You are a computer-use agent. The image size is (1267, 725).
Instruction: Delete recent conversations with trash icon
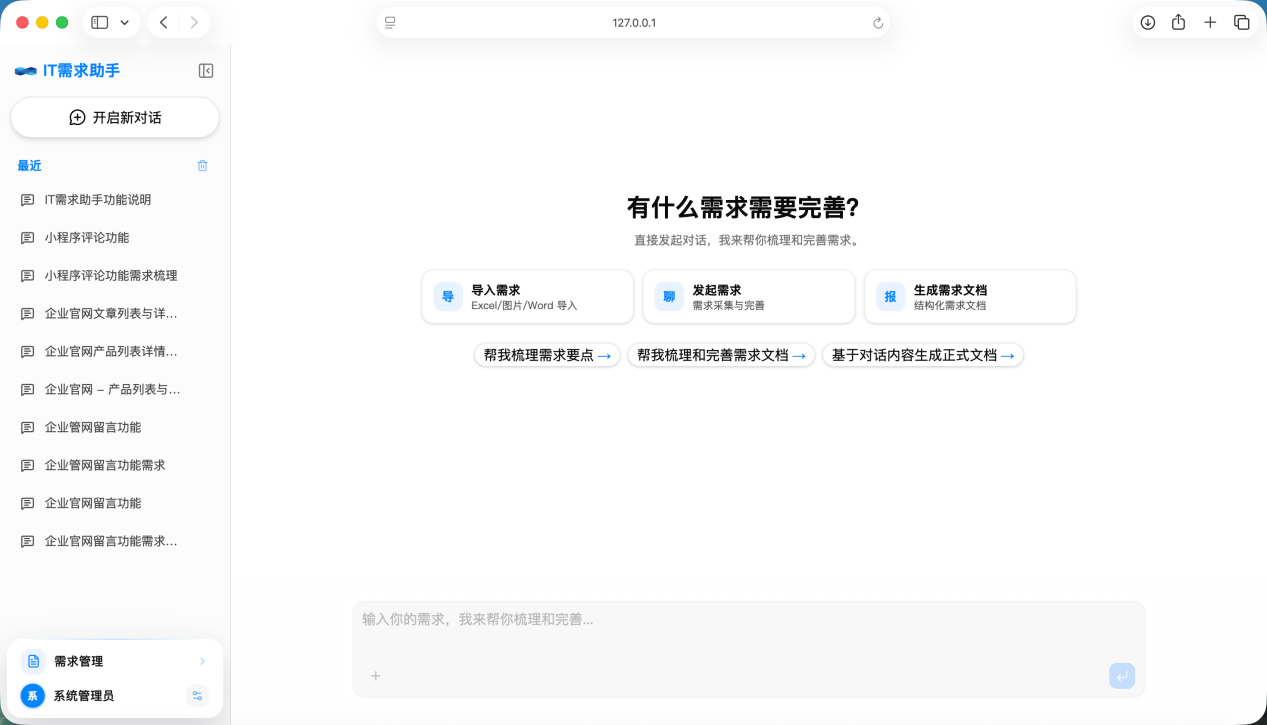(203, 166)
